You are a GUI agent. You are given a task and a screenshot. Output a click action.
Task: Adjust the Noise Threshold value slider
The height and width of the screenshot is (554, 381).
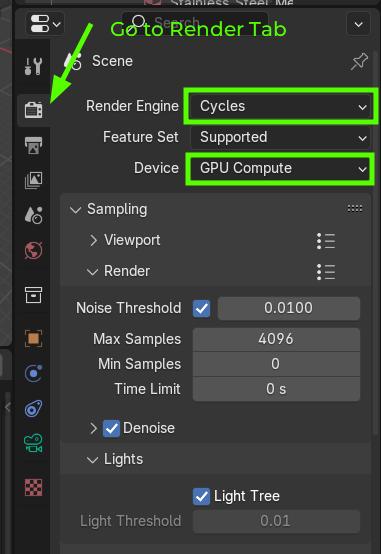tap(289, 308)
